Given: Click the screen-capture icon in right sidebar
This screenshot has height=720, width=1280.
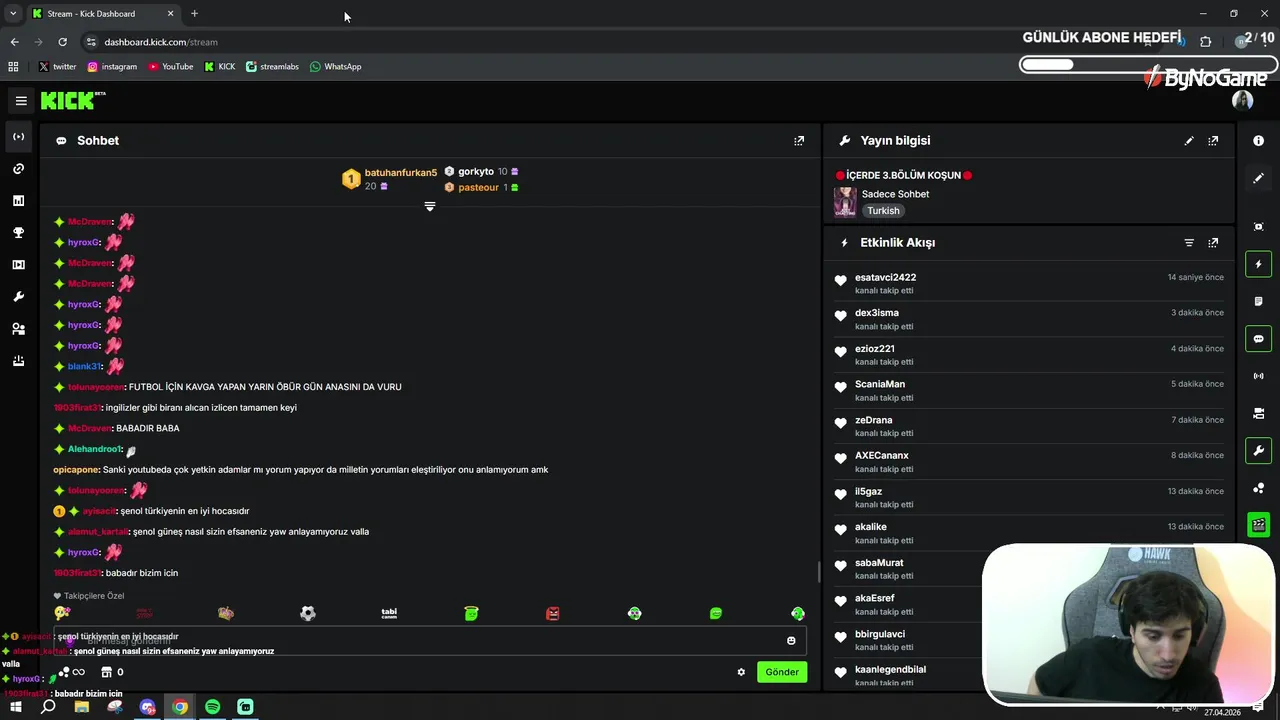Looking at the screenshot, I should click(1258, 227).
